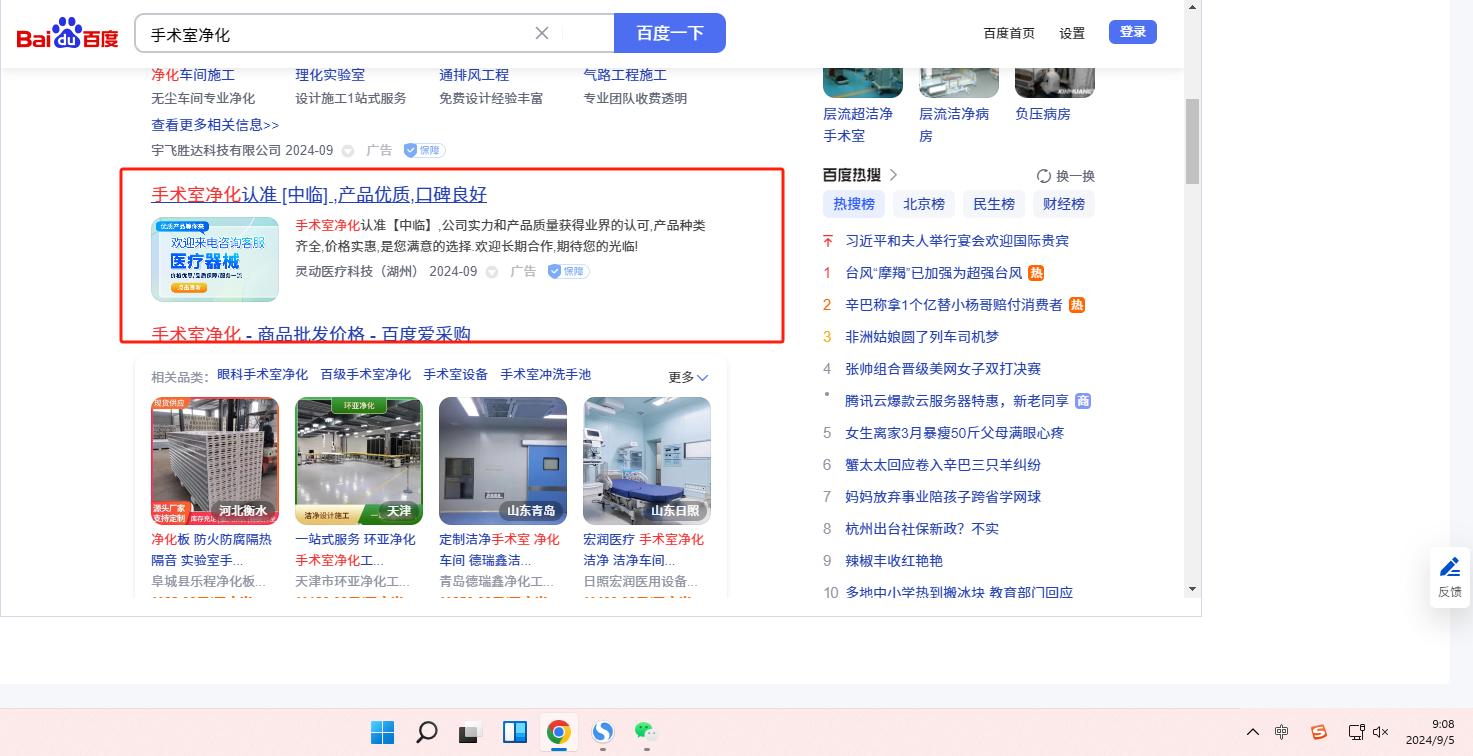Expand 更多 related categories

point(688,377)
